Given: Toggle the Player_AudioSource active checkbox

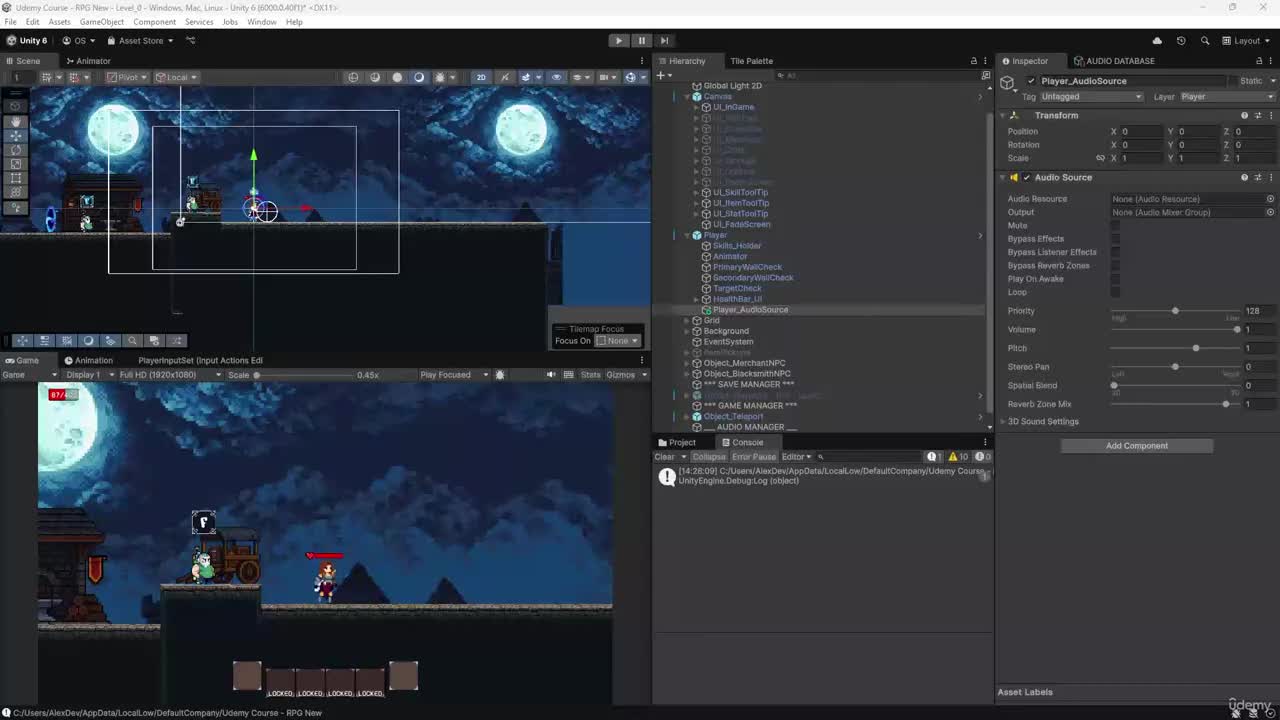Looking at the screenshot, I should point(1031,81).
